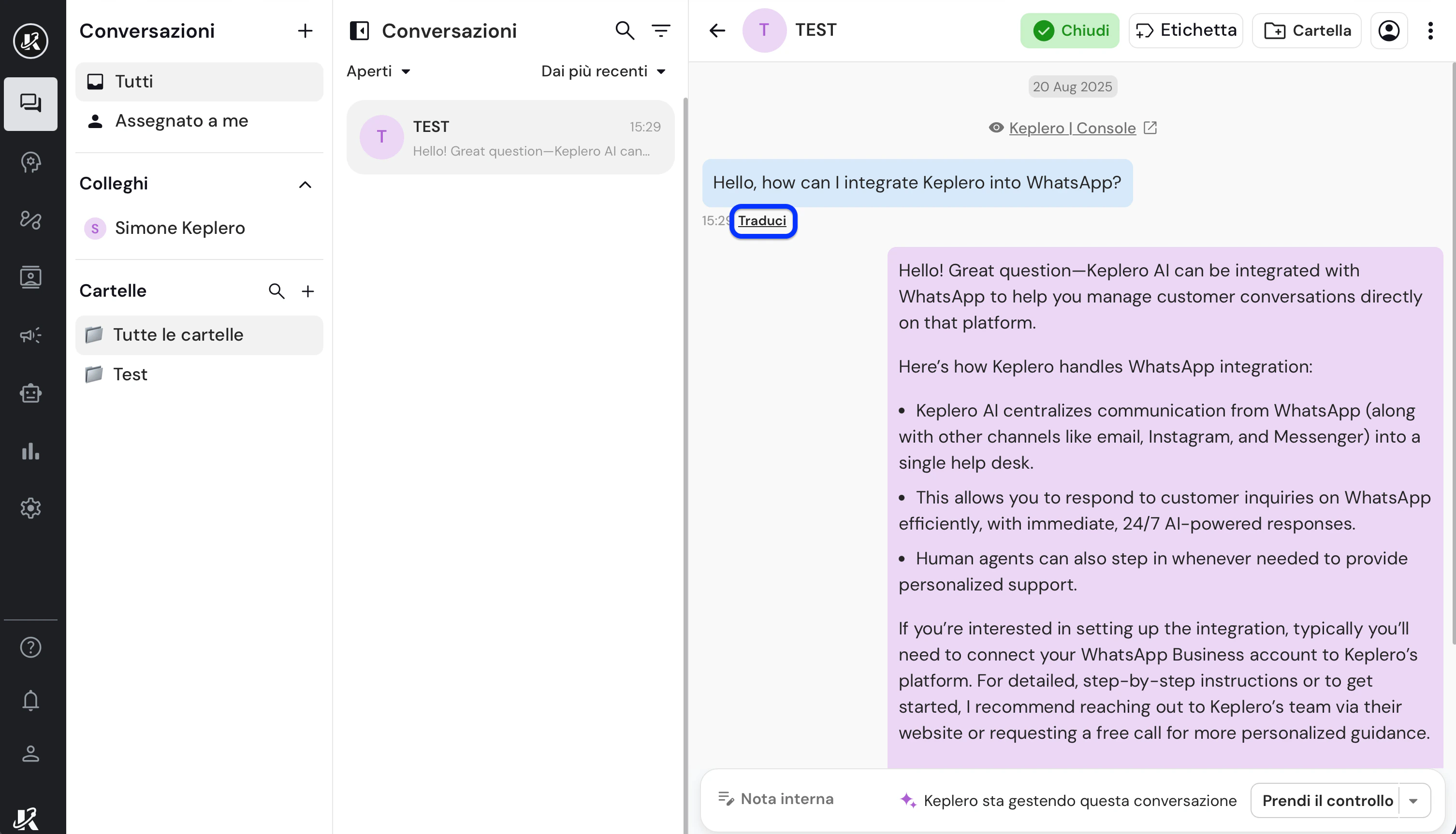This screenshot has height=834, width=1456.
Task: Open the conversation filter icon
Action: coord(661,30)
